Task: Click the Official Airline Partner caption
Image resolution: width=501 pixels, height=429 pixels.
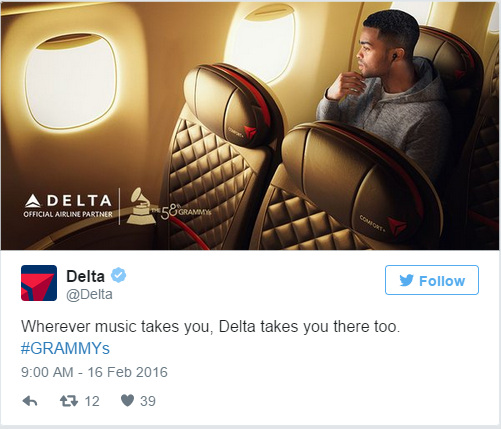Action: (x=68, y=214)
